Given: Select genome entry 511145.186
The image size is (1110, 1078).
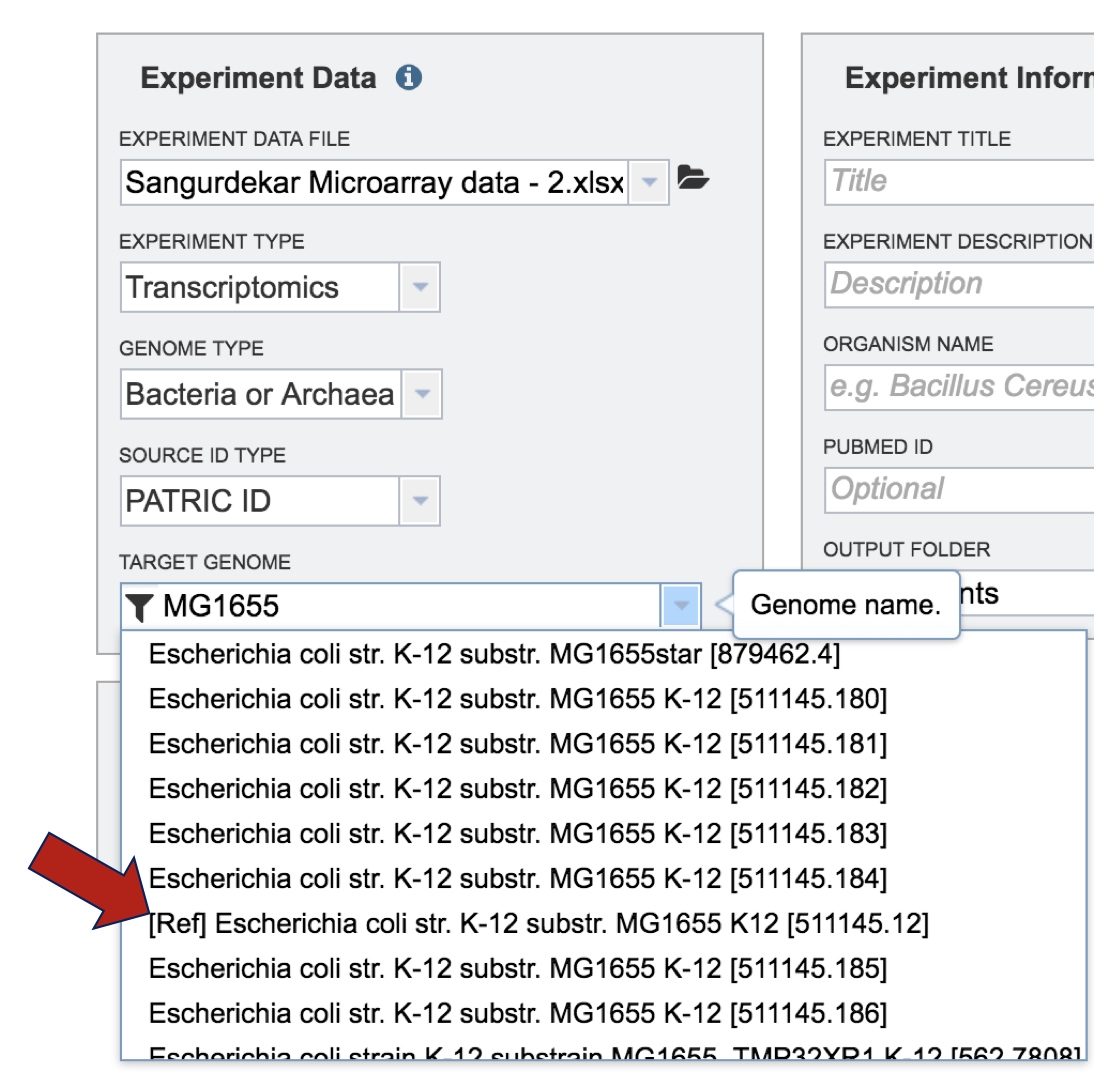Looking at the screenshot, I should 517,1013.
